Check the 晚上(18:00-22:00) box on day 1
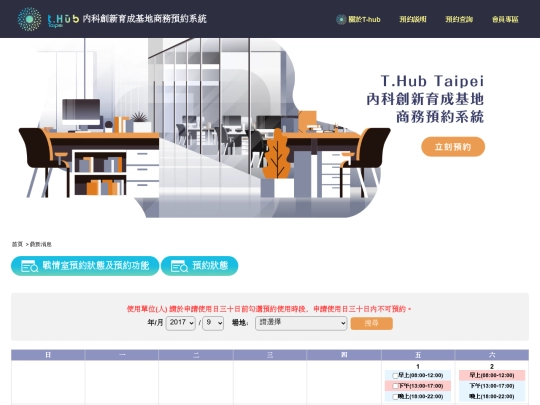540x405 pixels. [x=395, y=397]
